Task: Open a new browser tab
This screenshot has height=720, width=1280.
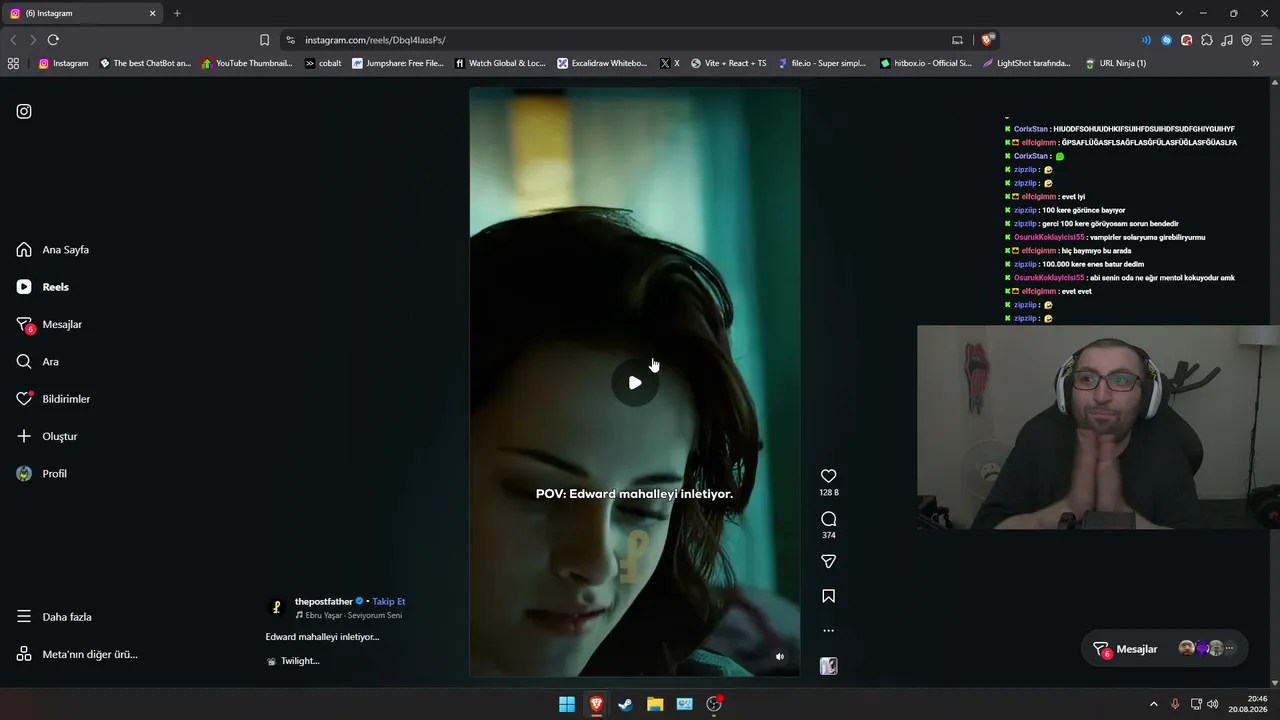Action: (177, 13)
